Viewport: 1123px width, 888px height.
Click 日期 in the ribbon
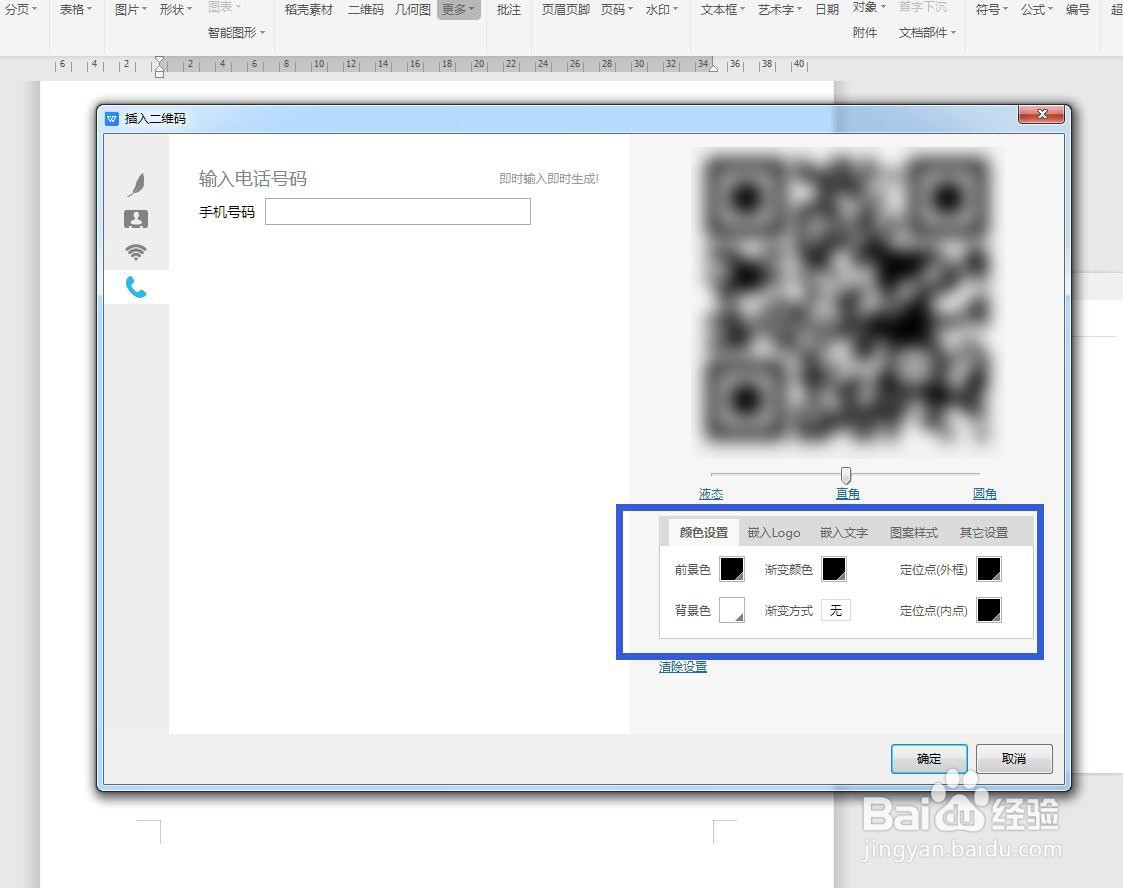[x=827, y=10]
